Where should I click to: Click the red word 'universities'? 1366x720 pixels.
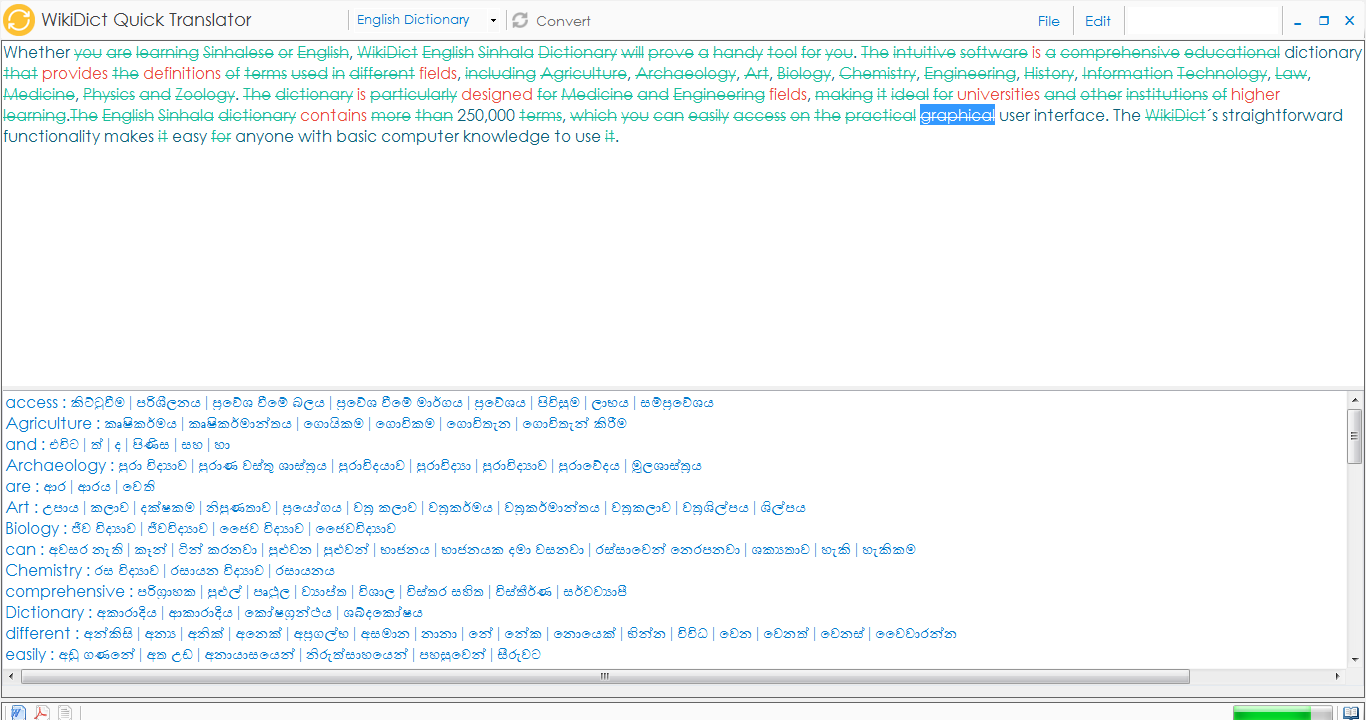click(998, 94)
